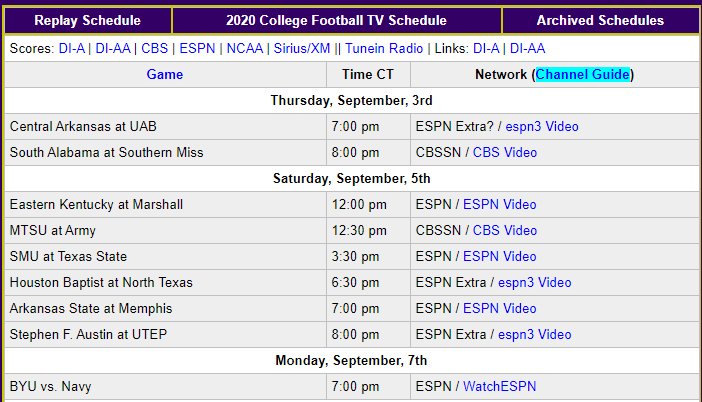The width and height of the screenshot is (702, 402).
Task: Open the DI-AA link after Links label
Action: (x=527, y=48)
